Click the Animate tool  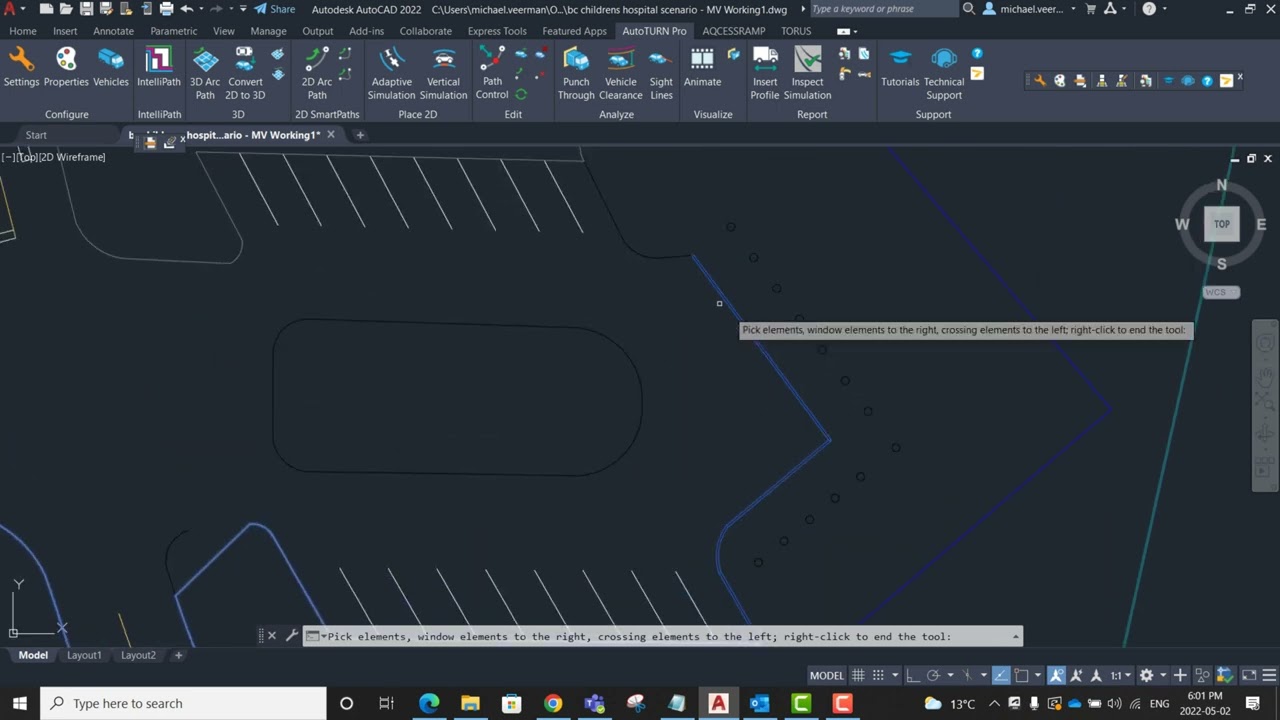point(702,67)
